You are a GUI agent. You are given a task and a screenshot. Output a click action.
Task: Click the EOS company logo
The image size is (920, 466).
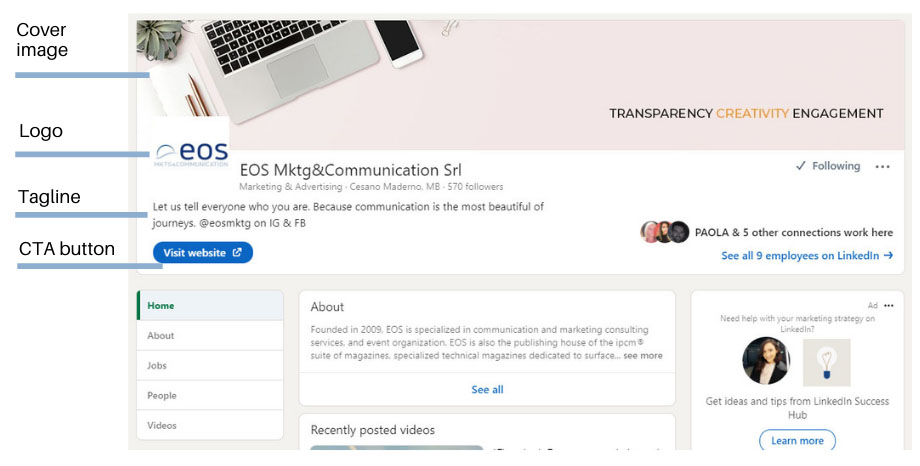191,154
